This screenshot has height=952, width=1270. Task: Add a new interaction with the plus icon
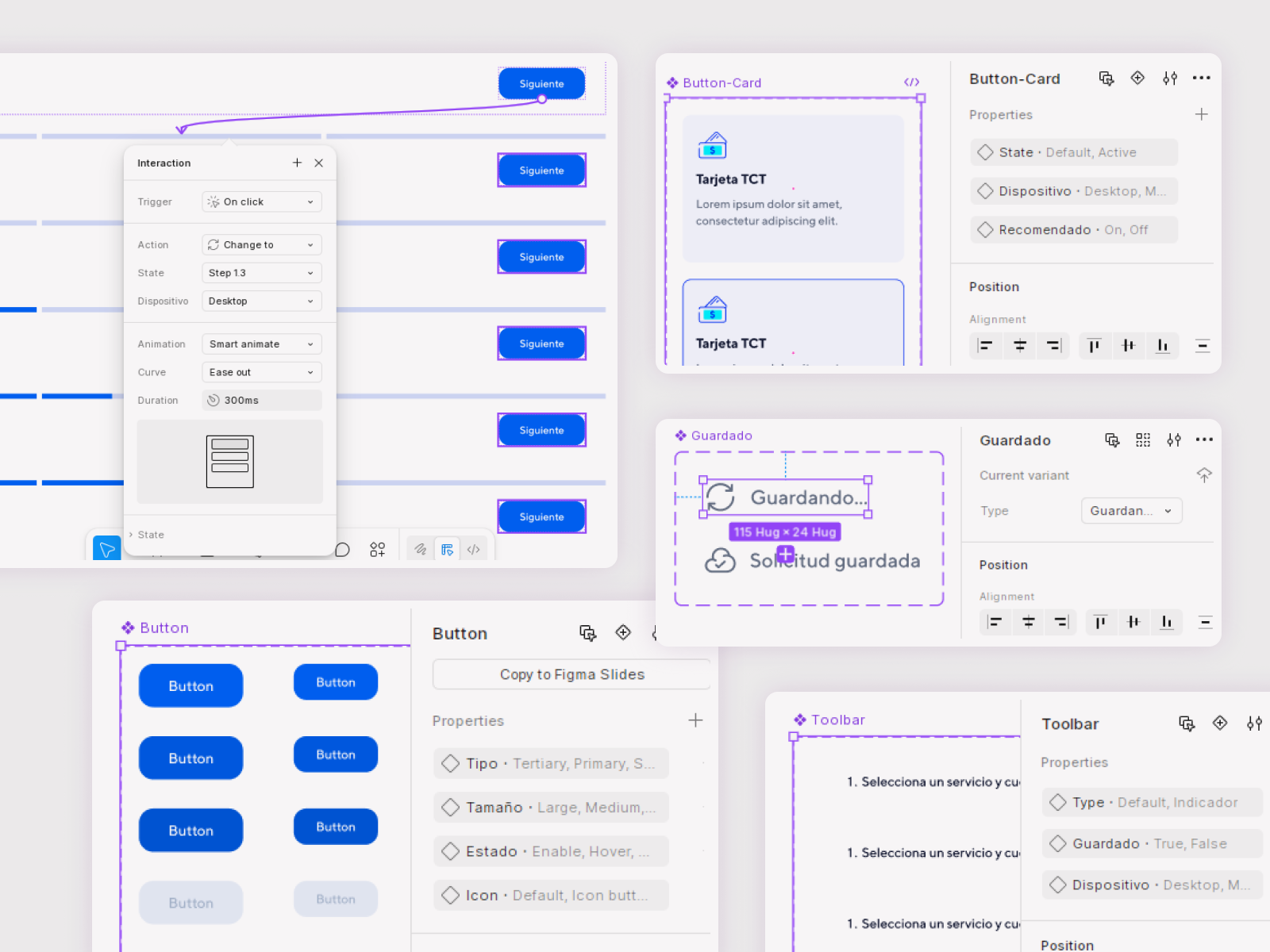[297, 163]
